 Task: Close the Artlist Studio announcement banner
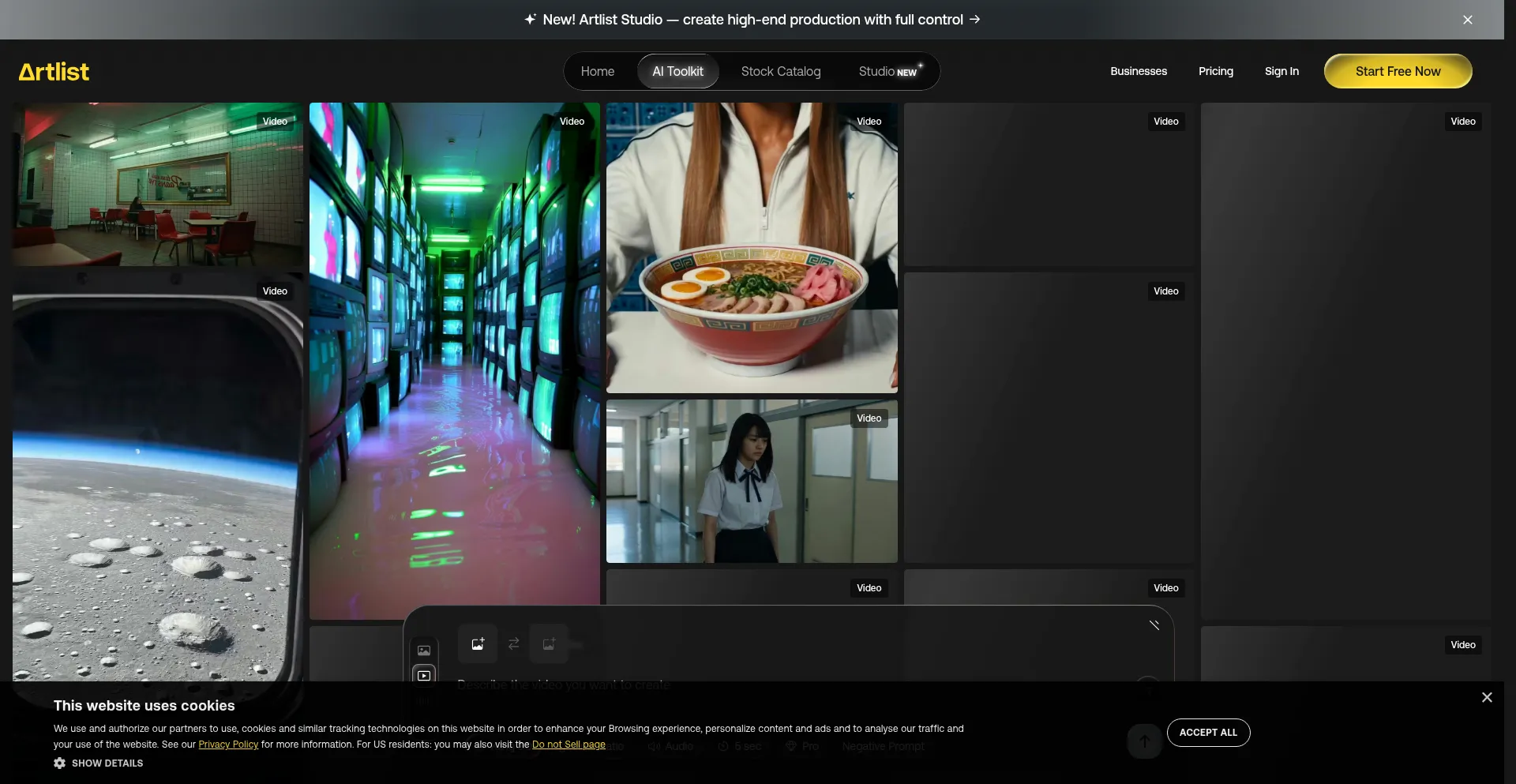coord(1468,20)
